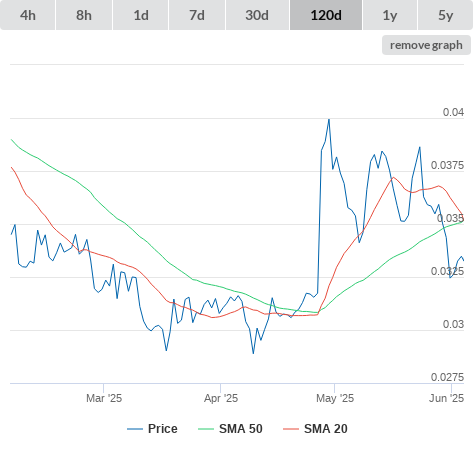Toggle the SMA 50 legend entry
This screenshot has height=455, width=474.
230,429
